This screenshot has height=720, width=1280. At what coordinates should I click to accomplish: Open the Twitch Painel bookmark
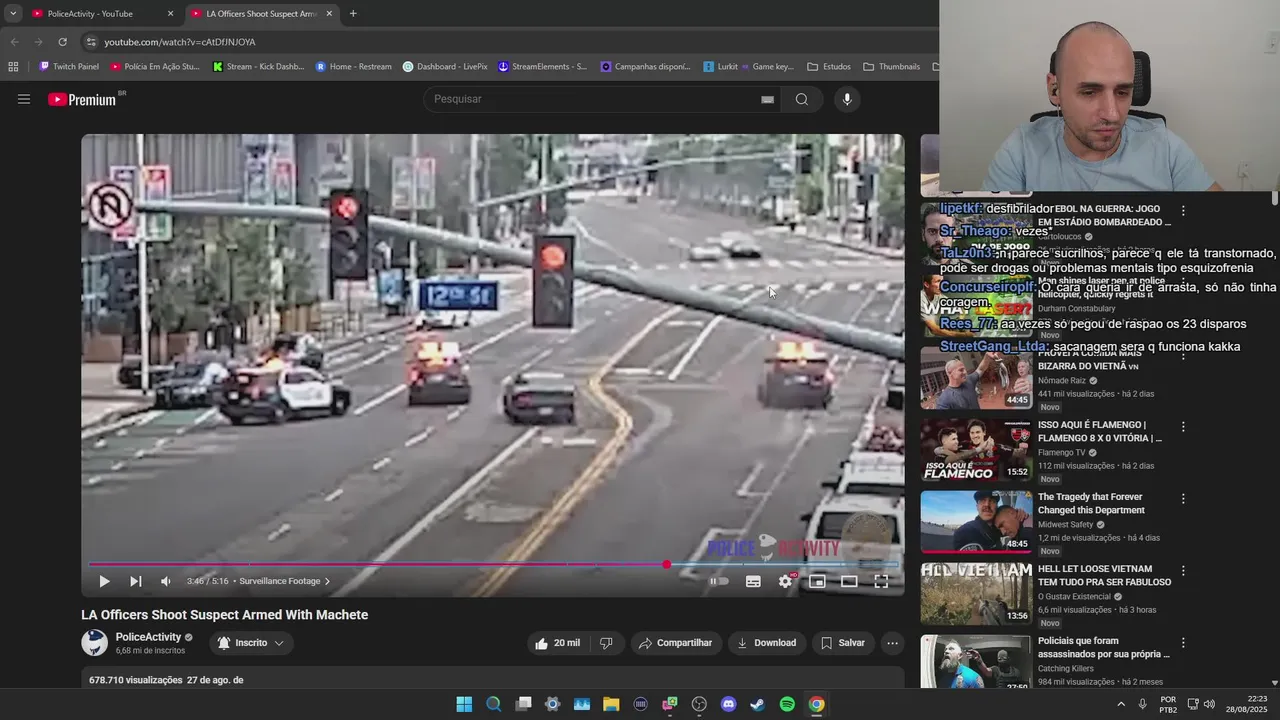[x=69, y=67]
